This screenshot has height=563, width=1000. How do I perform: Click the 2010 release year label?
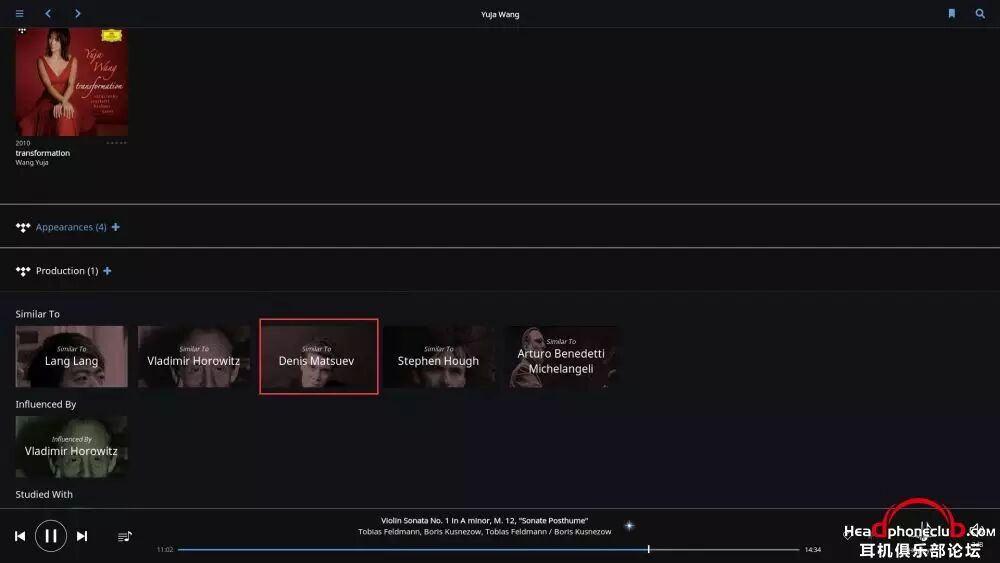(x=23, y=143)
